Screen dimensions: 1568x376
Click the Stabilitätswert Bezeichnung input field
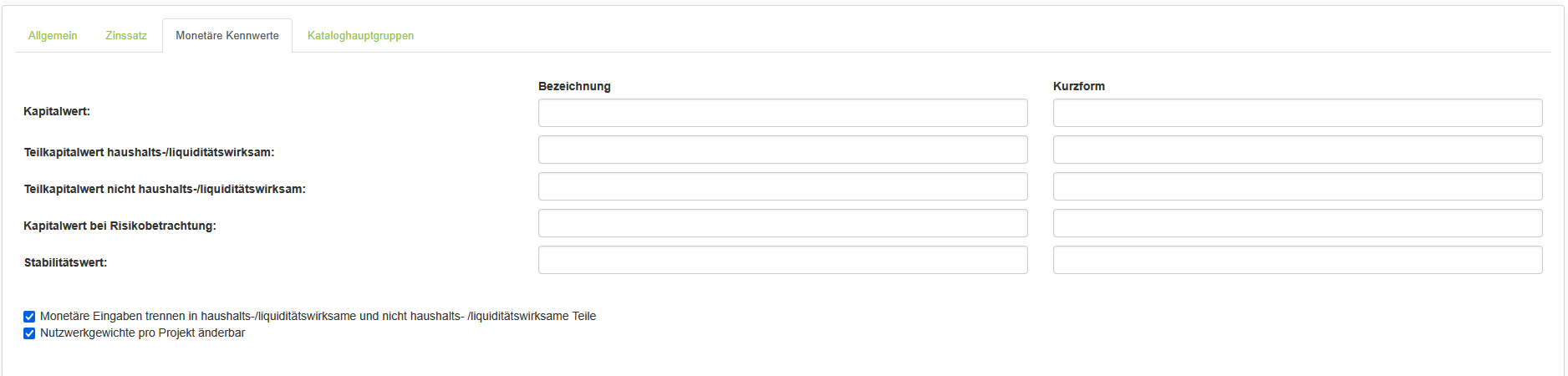[782, 260]
